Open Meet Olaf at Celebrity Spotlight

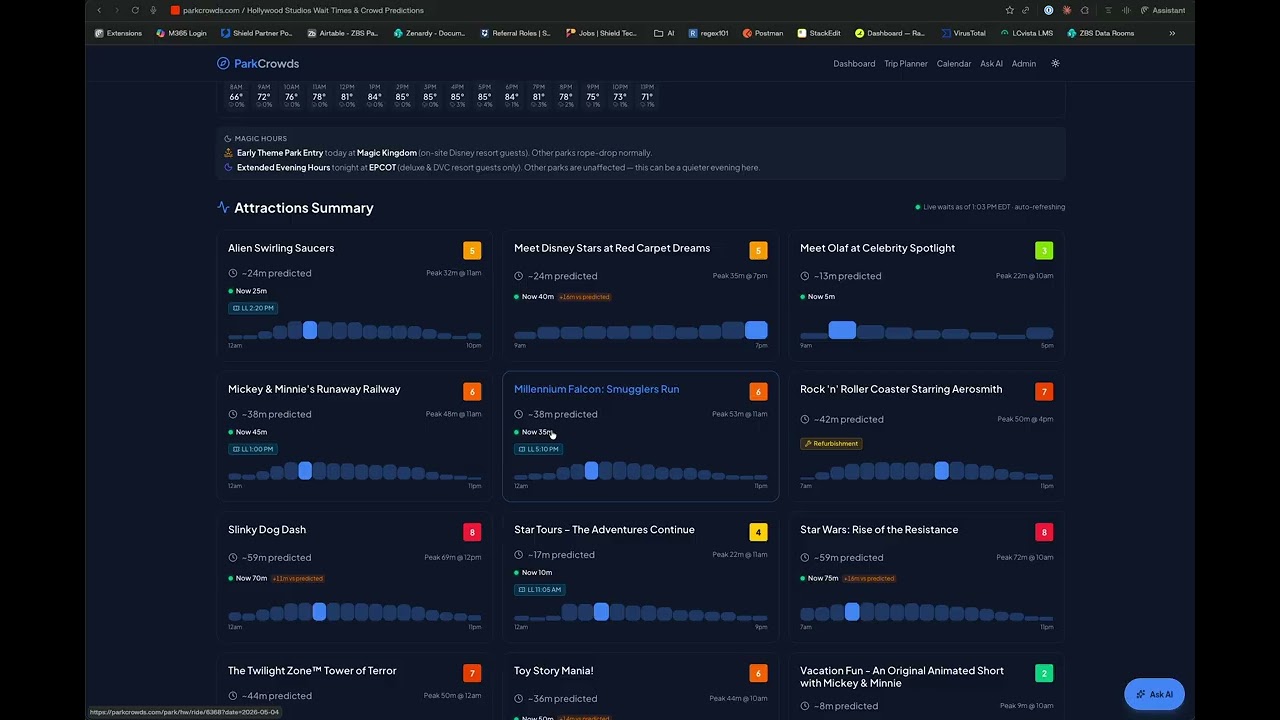point(877,248)
